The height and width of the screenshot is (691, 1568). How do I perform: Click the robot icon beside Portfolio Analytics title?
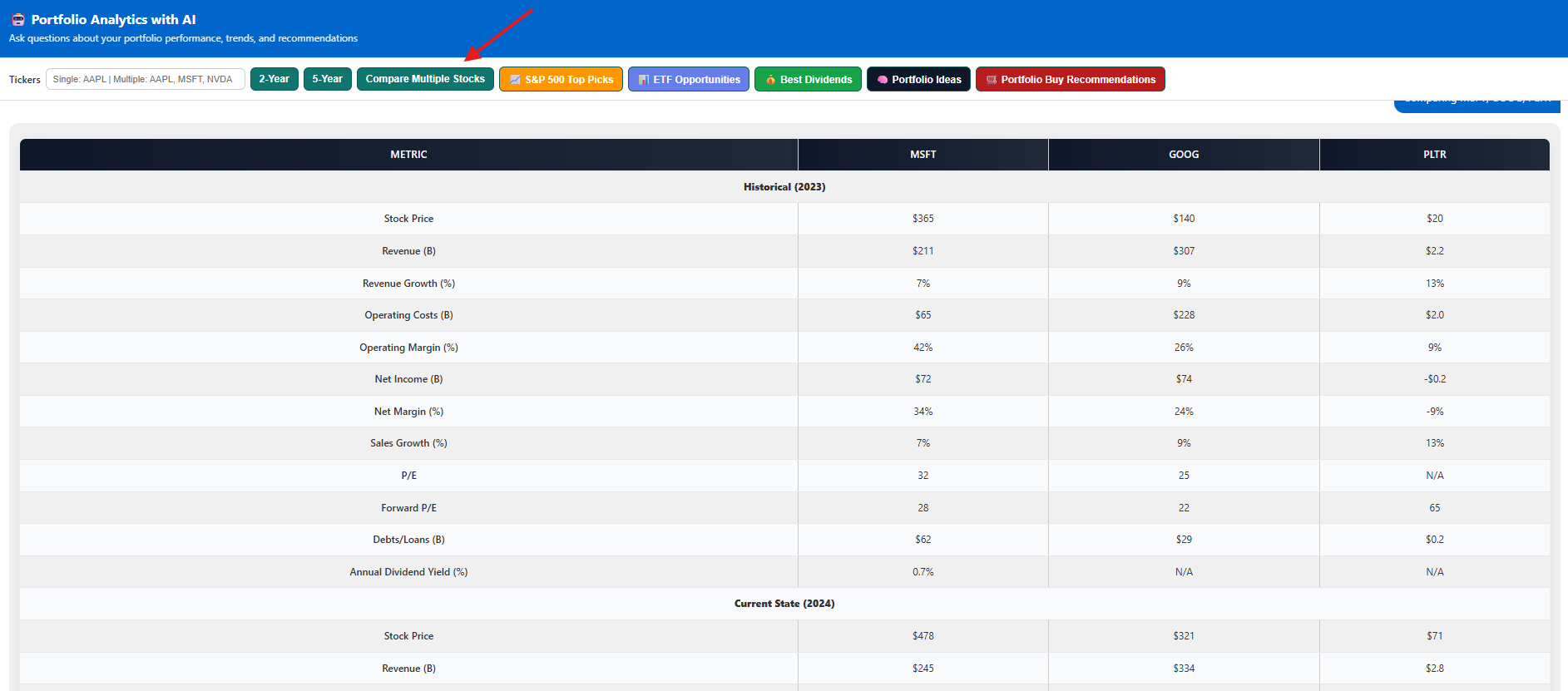pyautogui.click(x=17, y=19)
